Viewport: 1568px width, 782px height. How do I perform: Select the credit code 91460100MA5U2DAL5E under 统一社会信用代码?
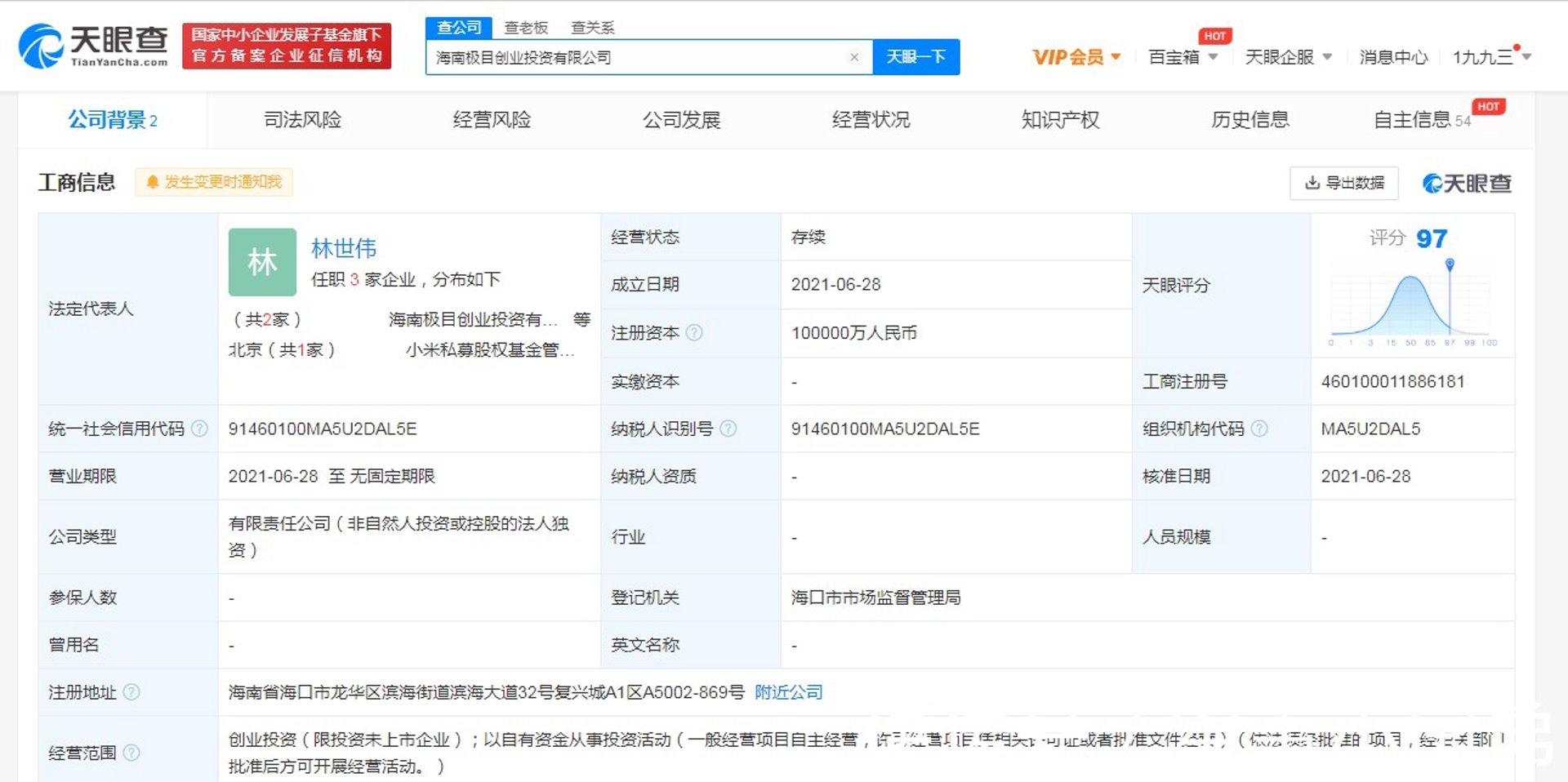click(323, 429)
